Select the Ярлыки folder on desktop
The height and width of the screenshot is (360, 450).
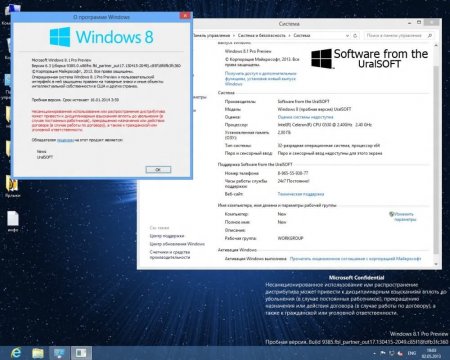click(x=13, y=187)
